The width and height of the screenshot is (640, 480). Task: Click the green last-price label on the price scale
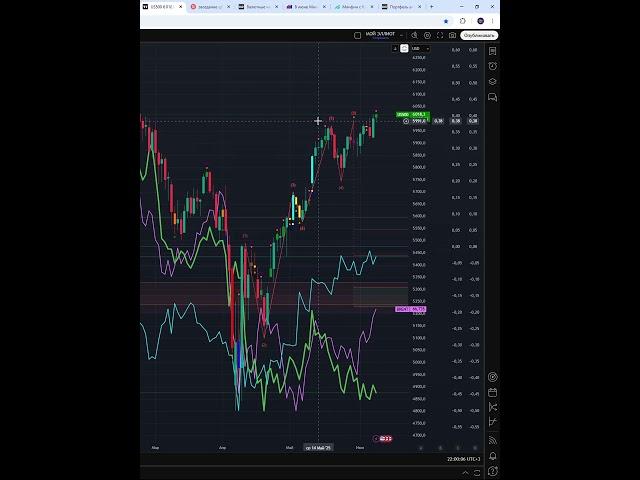point(413,115)
